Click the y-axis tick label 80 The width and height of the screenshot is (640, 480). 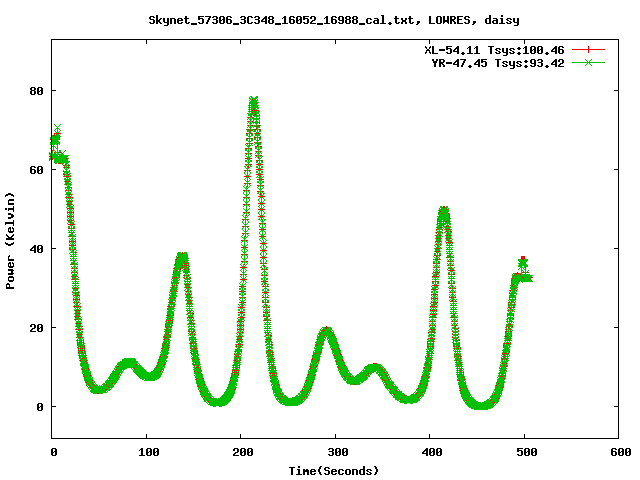pyautogui.click(x=36, y=91)
